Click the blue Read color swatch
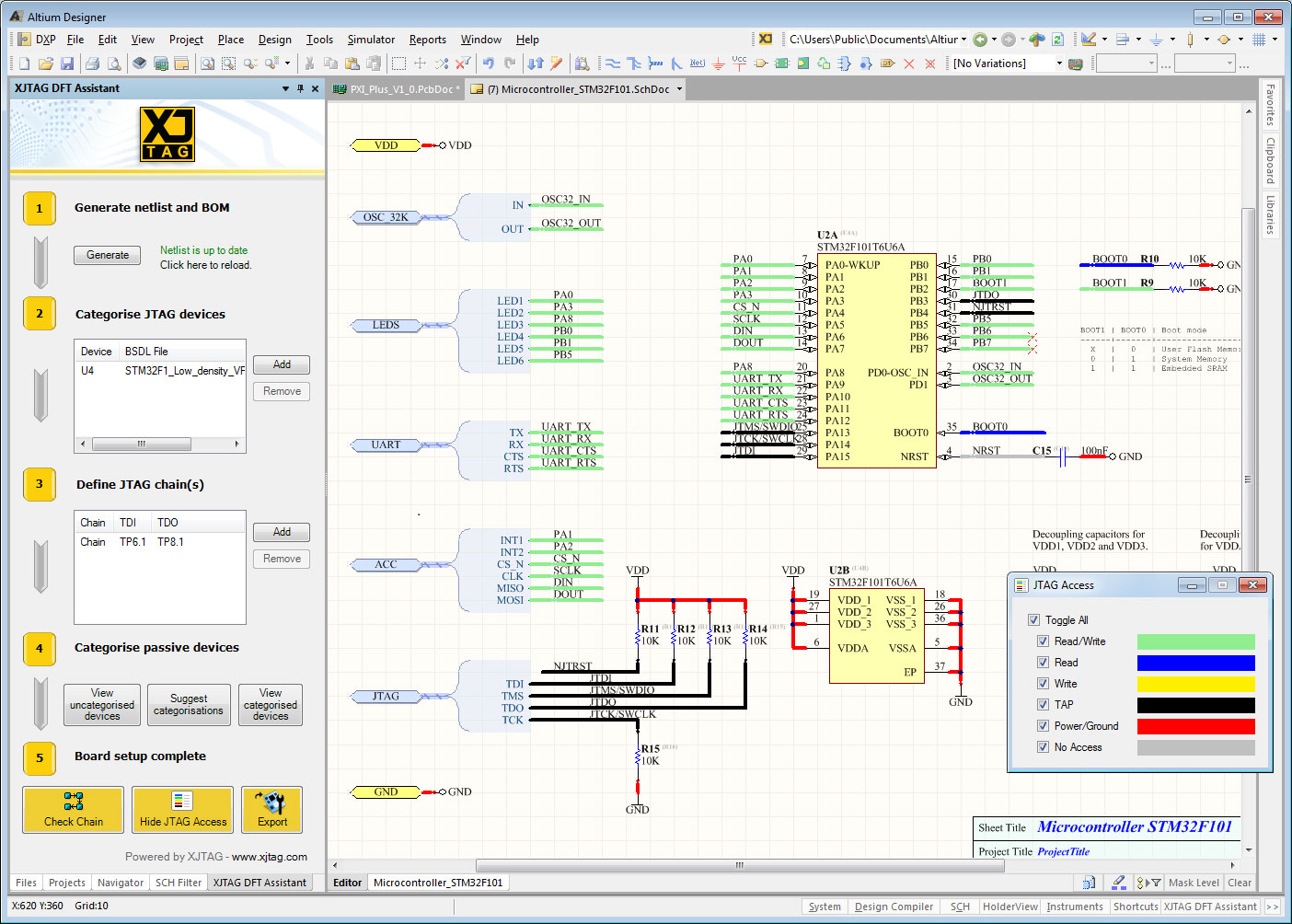The height and width of the screenshot is (924, 1292). [1195, 663]
